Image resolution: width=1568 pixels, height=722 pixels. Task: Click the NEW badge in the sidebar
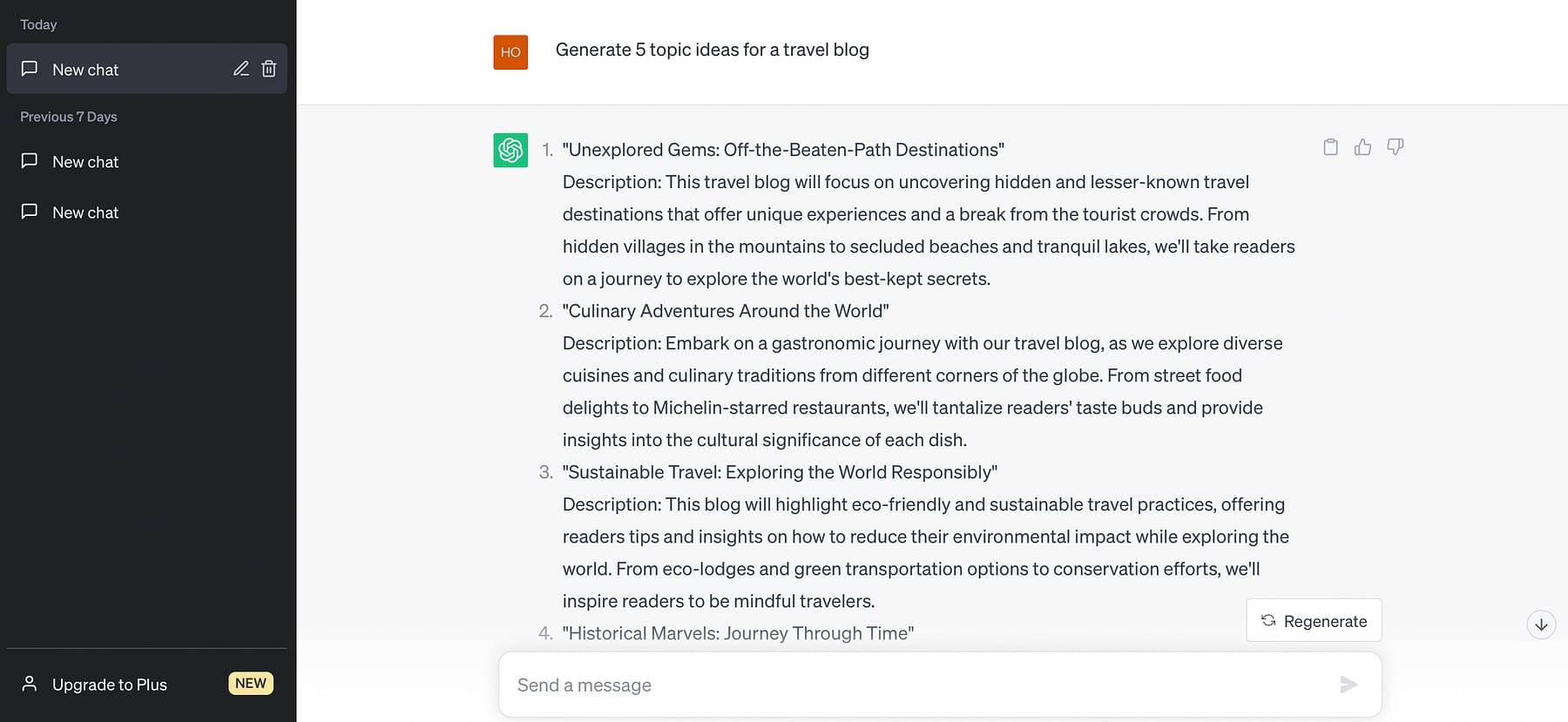point(251,683)
